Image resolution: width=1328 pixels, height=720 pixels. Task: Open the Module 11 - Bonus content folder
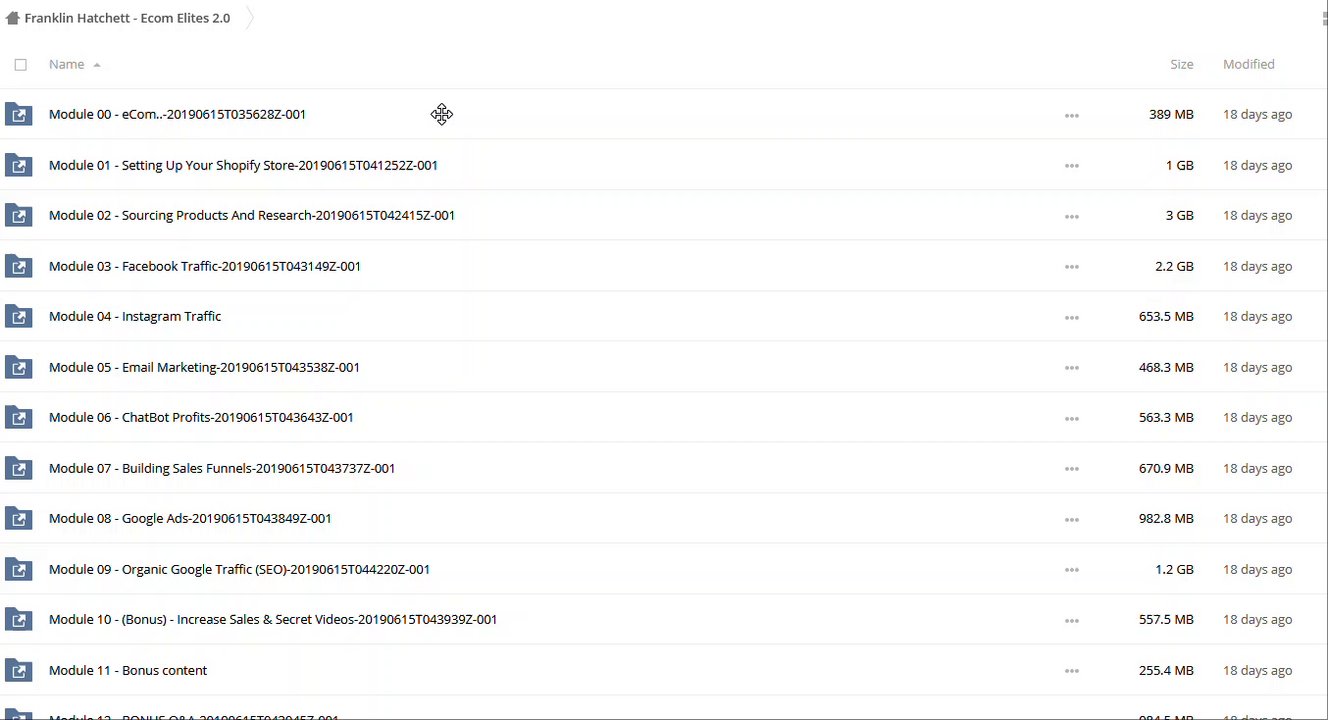tap(128, 670)
